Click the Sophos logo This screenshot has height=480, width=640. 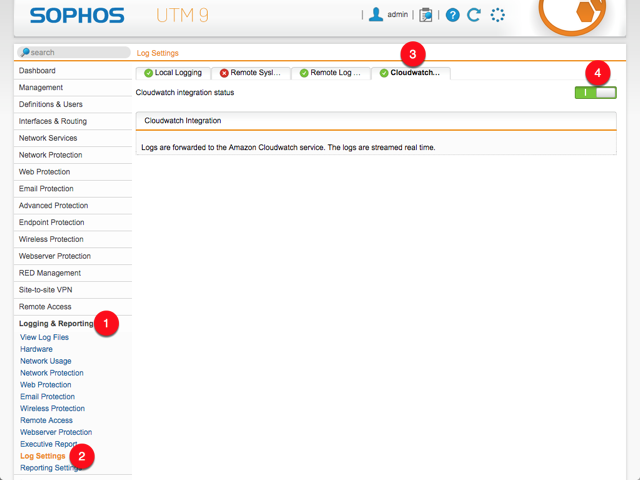77,16
